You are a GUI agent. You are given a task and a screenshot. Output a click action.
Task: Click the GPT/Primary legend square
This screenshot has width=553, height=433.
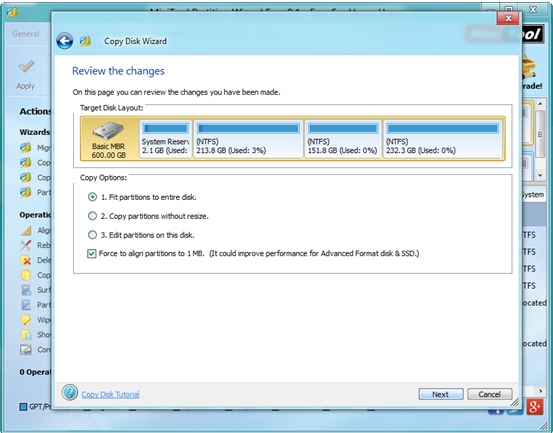coord(23,407)
